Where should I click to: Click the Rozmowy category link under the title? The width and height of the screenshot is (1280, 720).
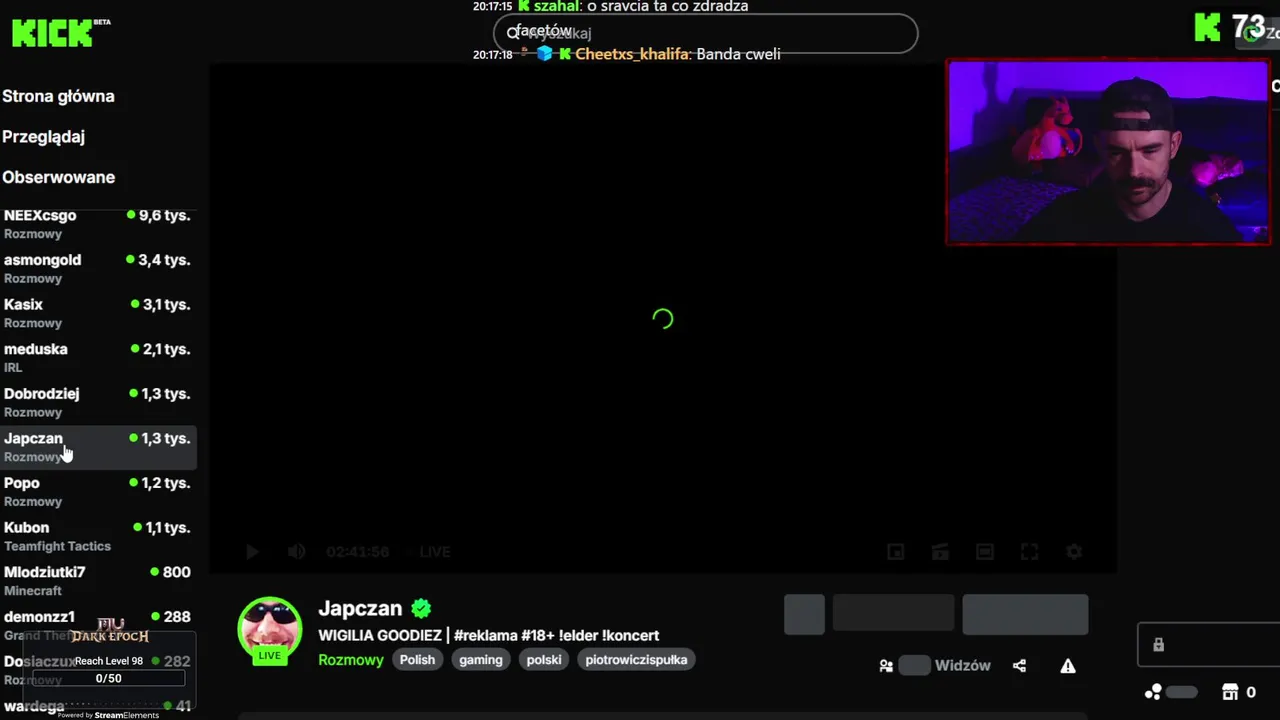tap(351, 660)
